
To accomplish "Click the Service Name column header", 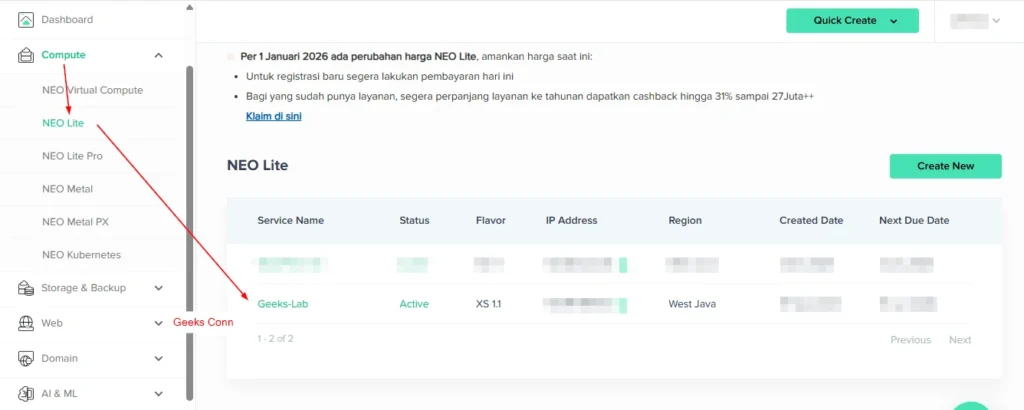I will coord(291,221).
